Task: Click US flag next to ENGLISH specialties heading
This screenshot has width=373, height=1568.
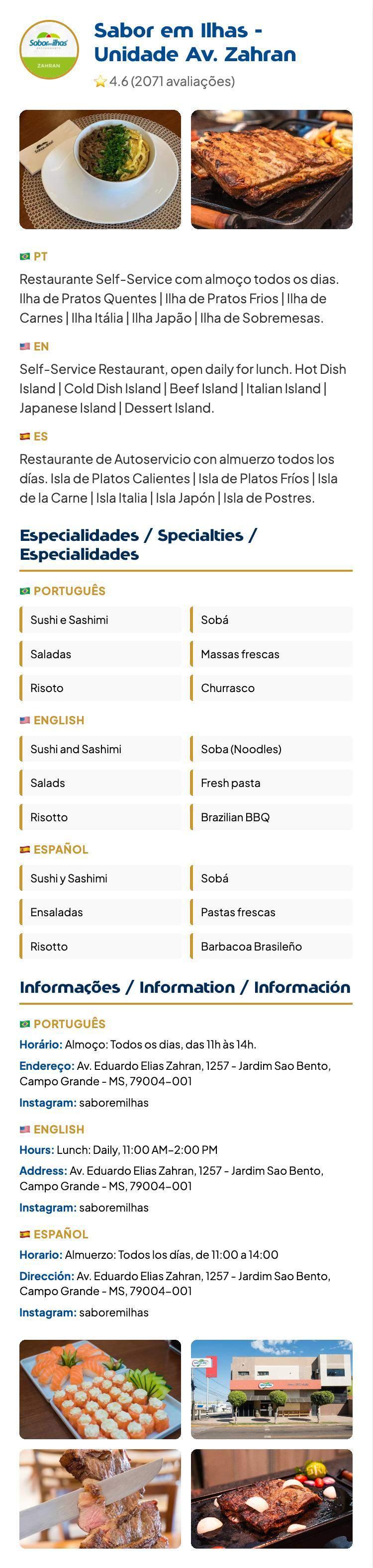Action: [x=25, y=720]
